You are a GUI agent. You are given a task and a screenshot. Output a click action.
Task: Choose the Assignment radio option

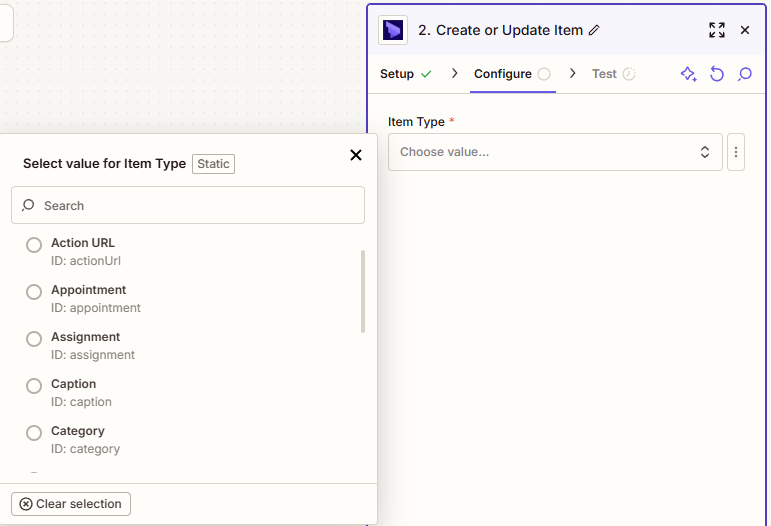tap(34, 339)
